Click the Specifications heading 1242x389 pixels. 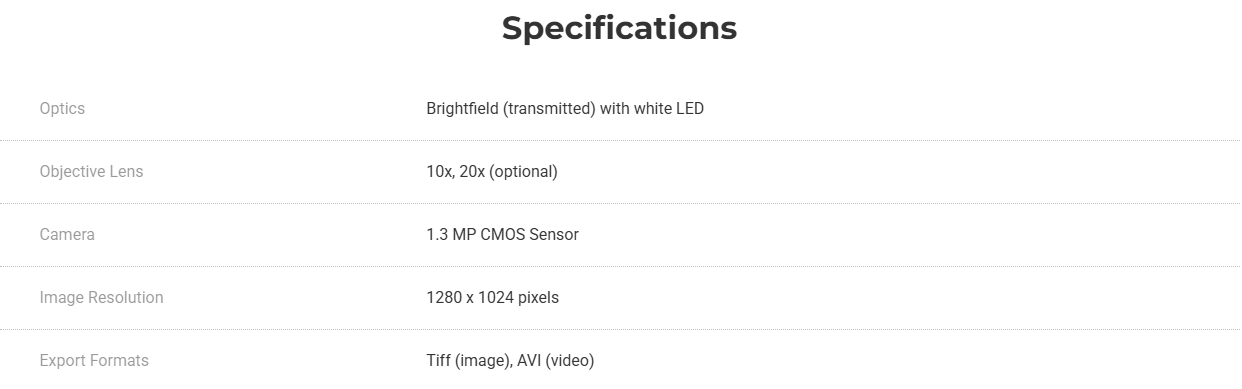pyautogui.click(x=619, y=29)
